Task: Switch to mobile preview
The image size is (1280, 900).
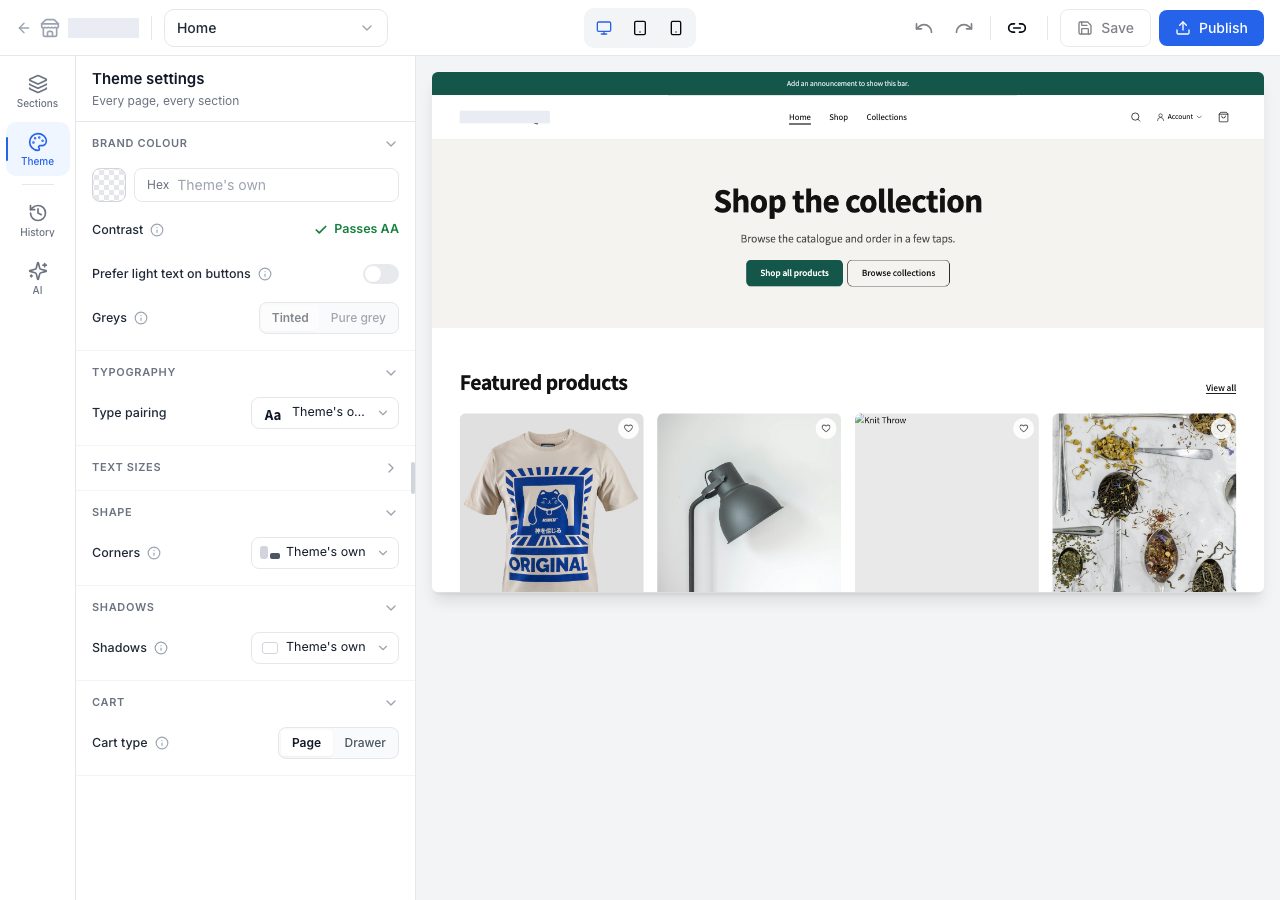Action: point(676,28)
